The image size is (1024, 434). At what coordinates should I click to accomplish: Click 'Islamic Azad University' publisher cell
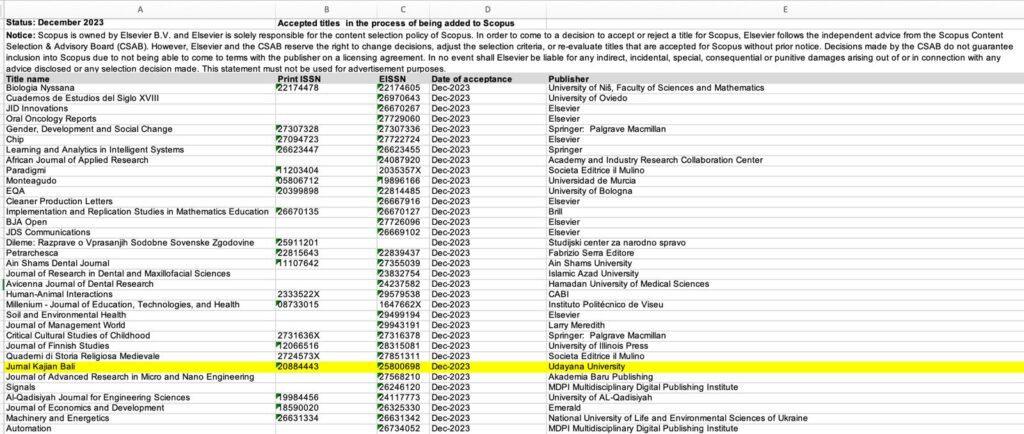pyautogui.click(x=784, y=273)
